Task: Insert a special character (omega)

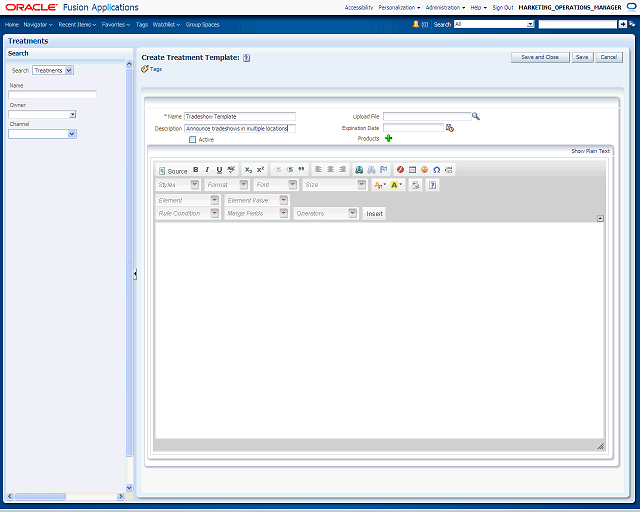Action: tap(437, 169)
